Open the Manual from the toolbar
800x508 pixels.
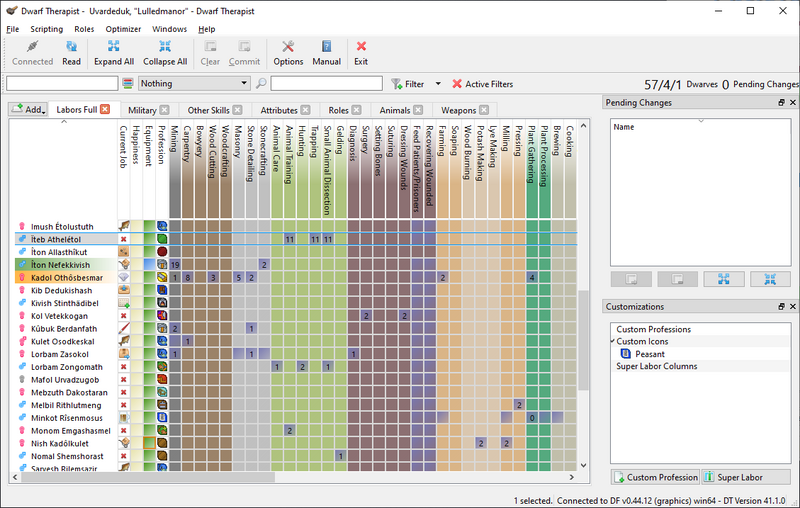coord(327,53)
